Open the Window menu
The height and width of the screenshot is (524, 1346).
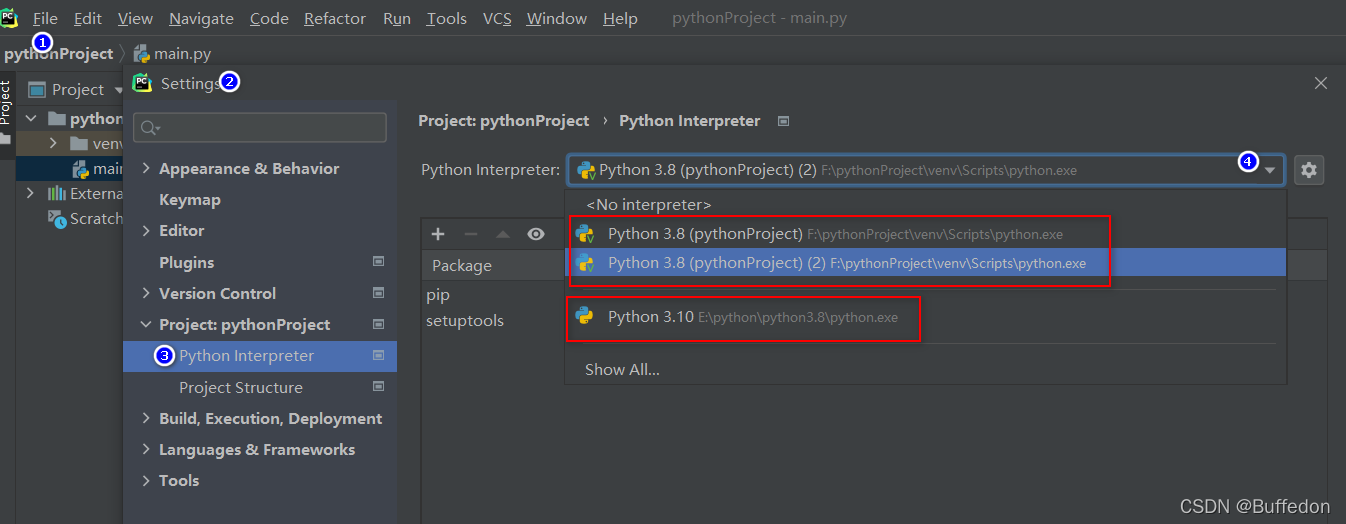click(x=557, y=18)
